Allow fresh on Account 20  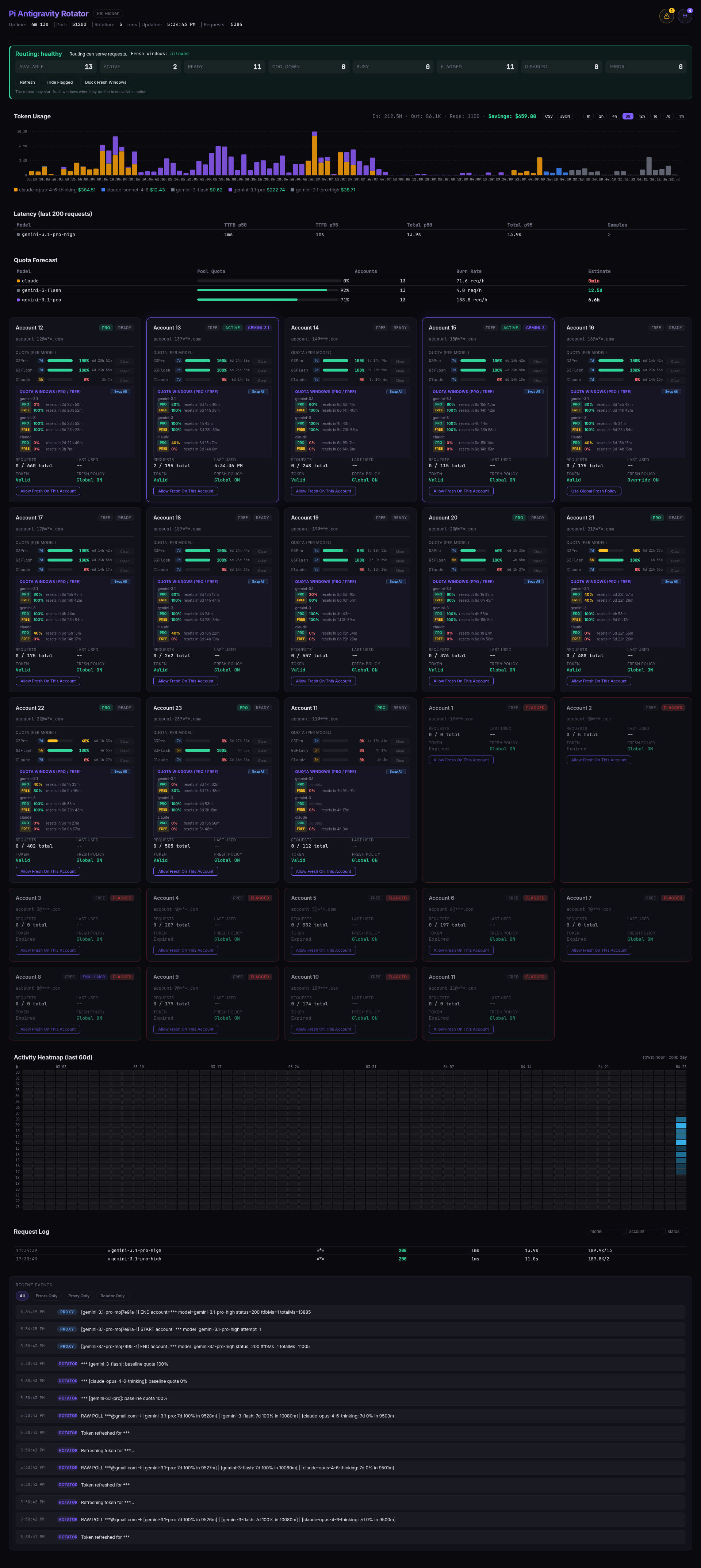point(461,681)
